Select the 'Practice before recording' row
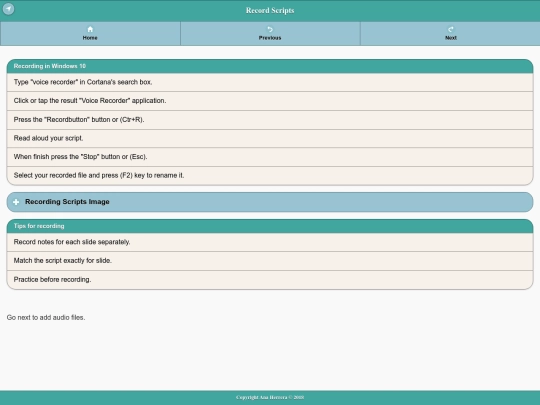 tap(270, 280)
